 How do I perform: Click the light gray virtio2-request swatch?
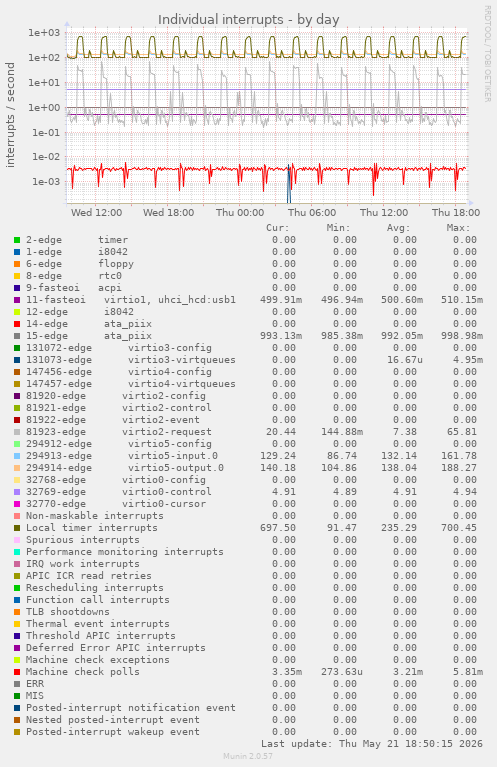click(x=17, y=432)
